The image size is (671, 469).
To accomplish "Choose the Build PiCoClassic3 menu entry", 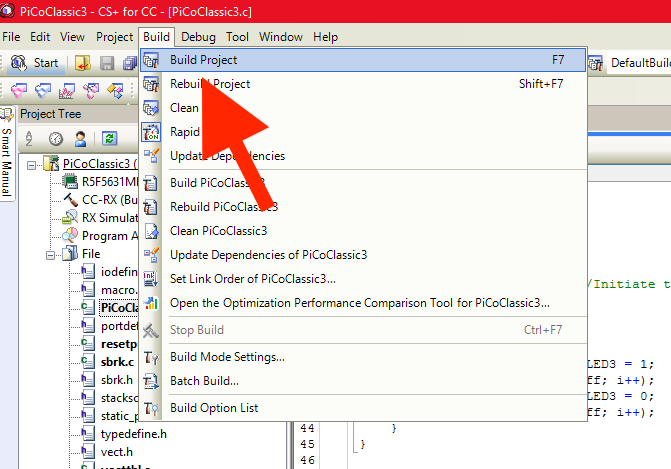I will tap(363, 183).
